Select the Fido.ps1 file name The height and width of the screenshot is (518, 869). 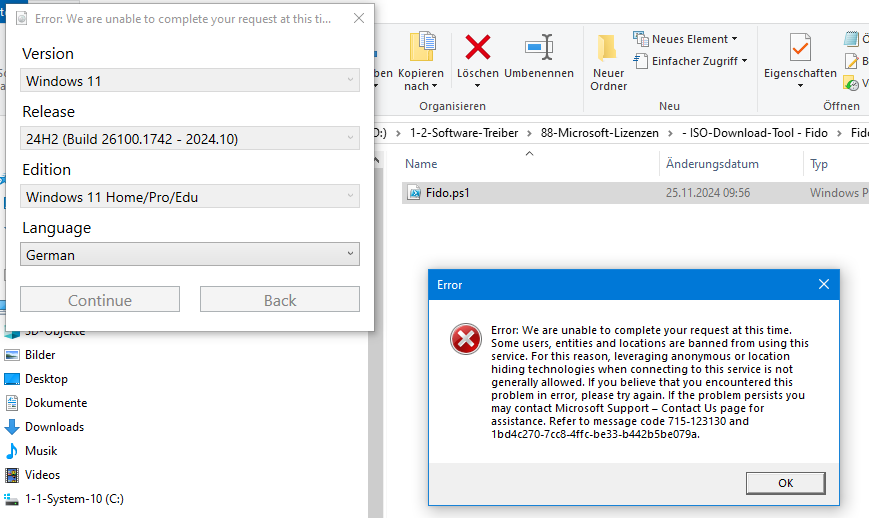click(x=447, y=193)
